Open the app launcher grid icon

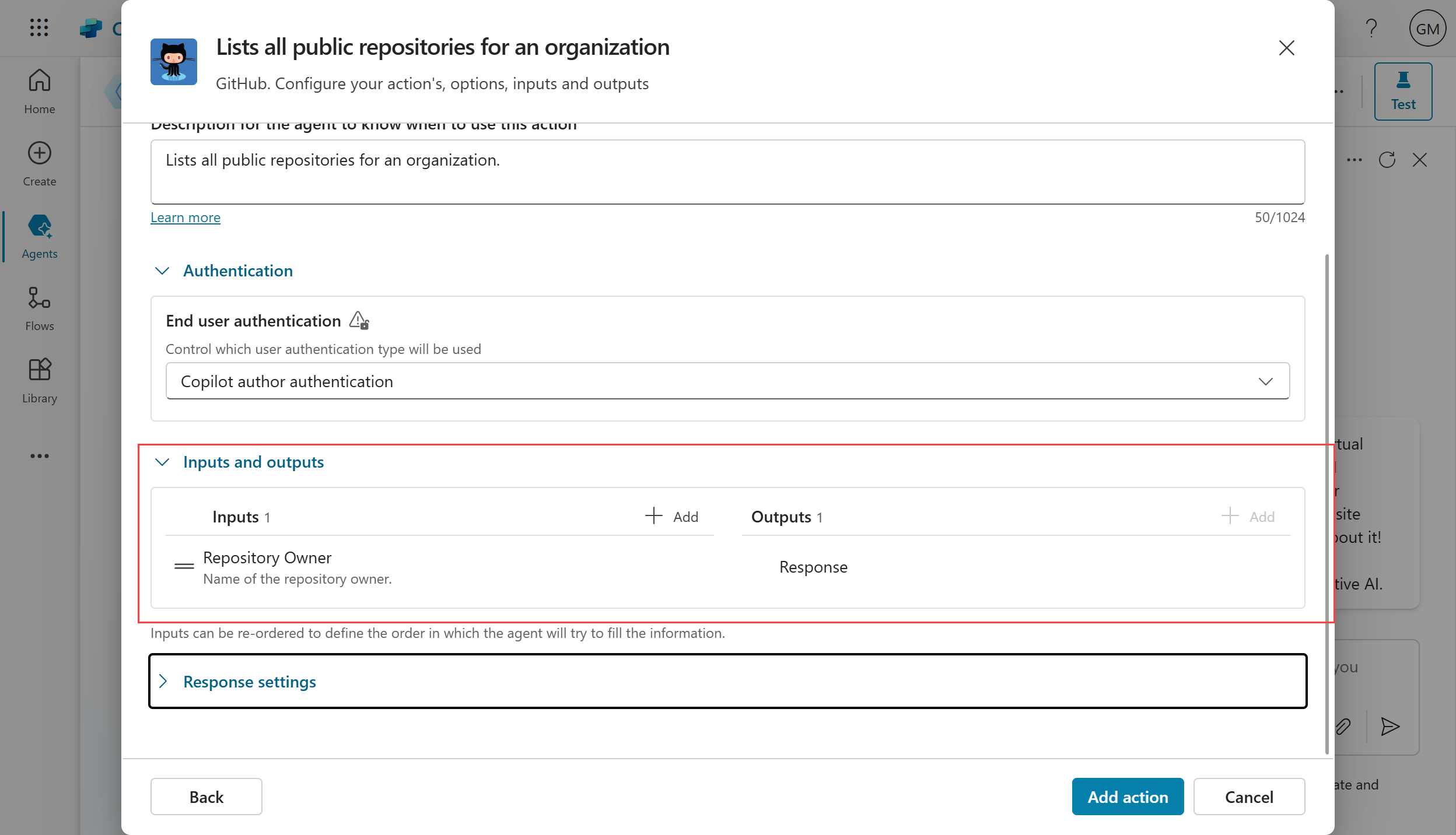38,27
